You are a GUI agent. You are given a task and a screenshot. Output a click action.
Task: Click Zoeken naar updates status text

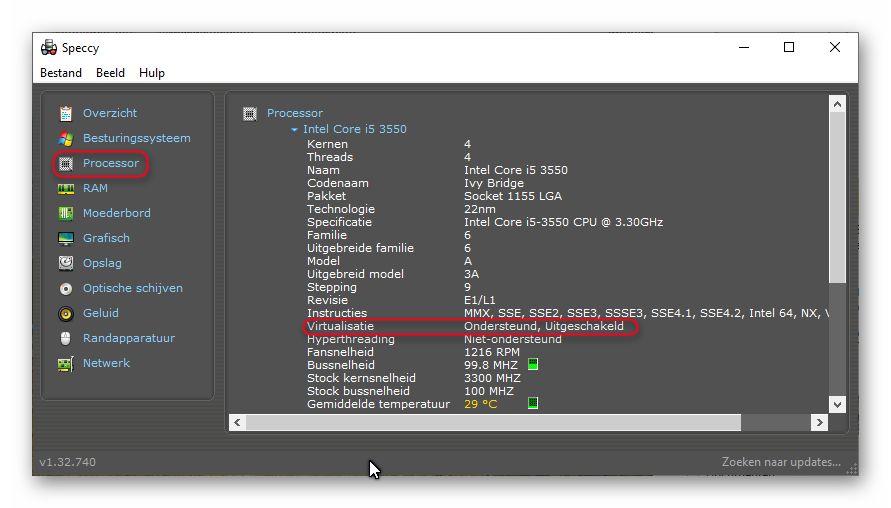pyautogui.click(x=781, y=462)
